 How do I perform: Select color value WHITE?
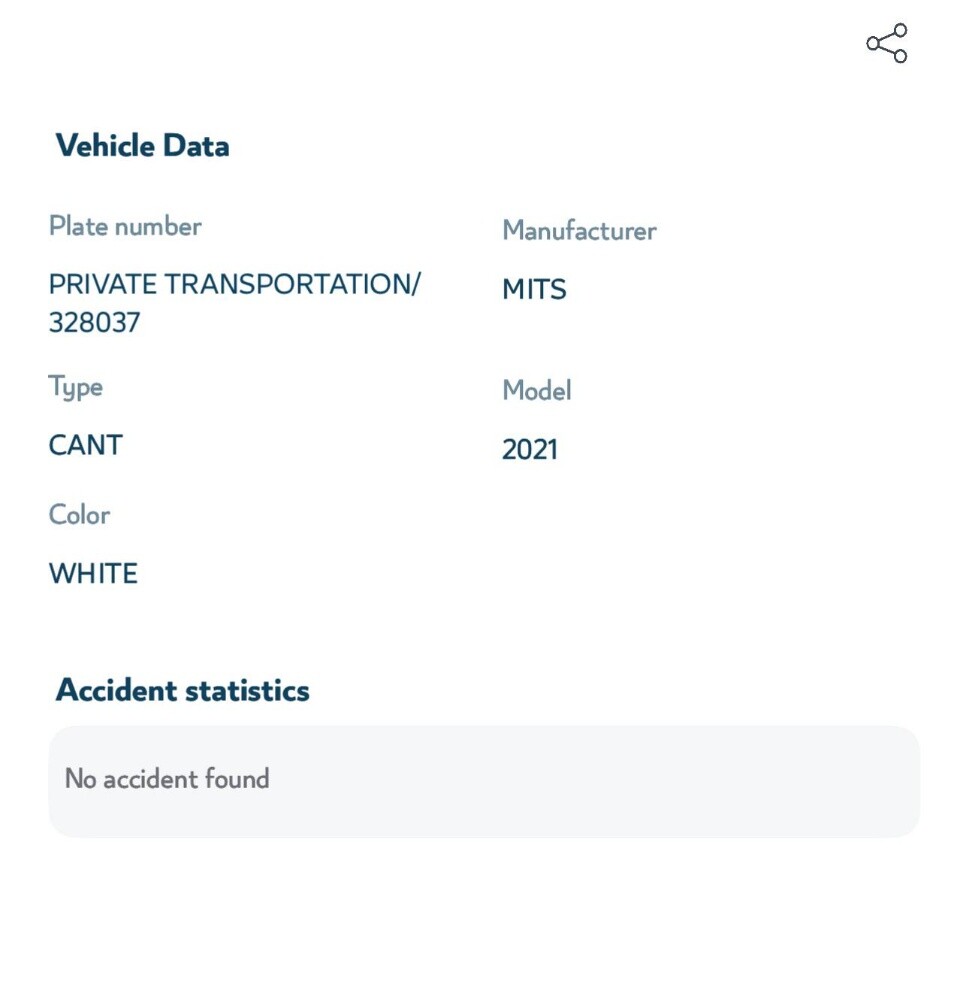click(x=93, y=573)
